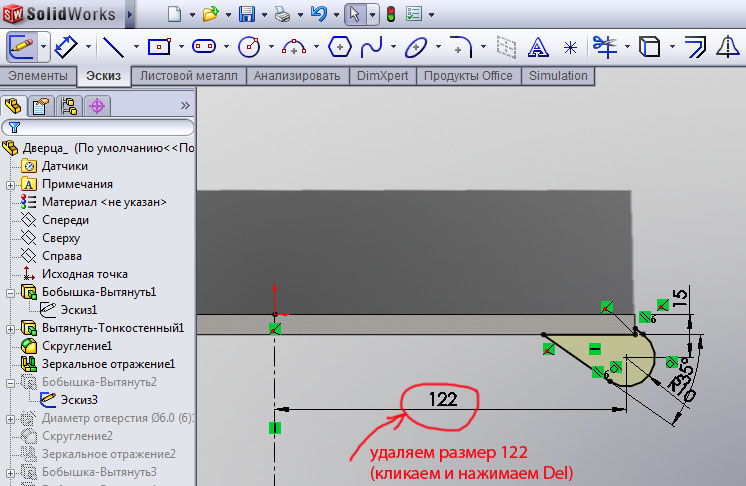
Task: Switch to the Листовой металл tab
Action: coord(189,76)
